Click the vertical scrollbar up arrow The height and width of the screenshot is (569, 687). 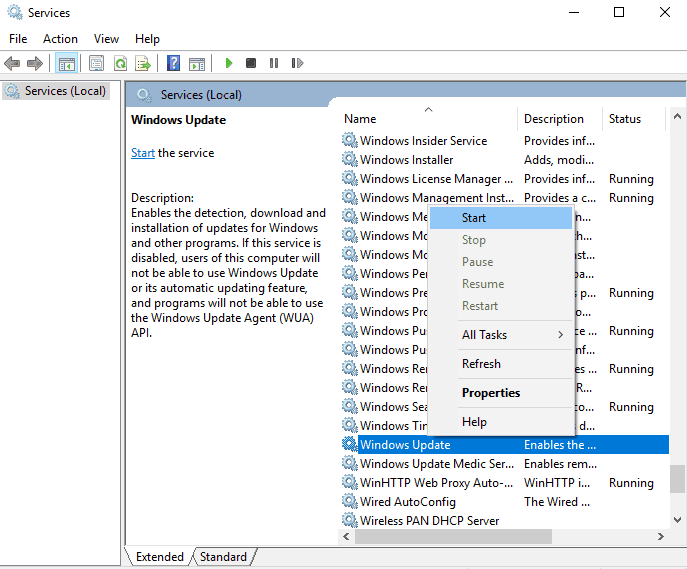(677, 116)
